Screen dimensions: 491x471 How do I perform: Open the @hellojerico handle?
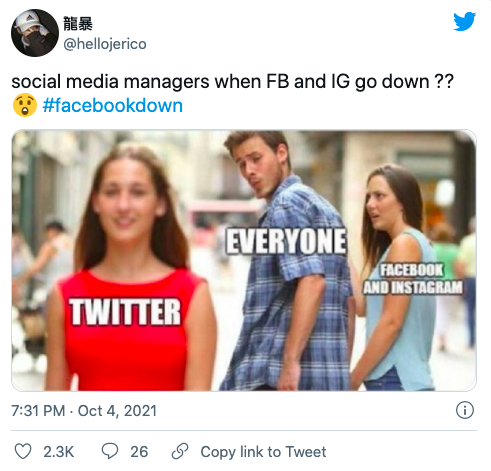105,44
